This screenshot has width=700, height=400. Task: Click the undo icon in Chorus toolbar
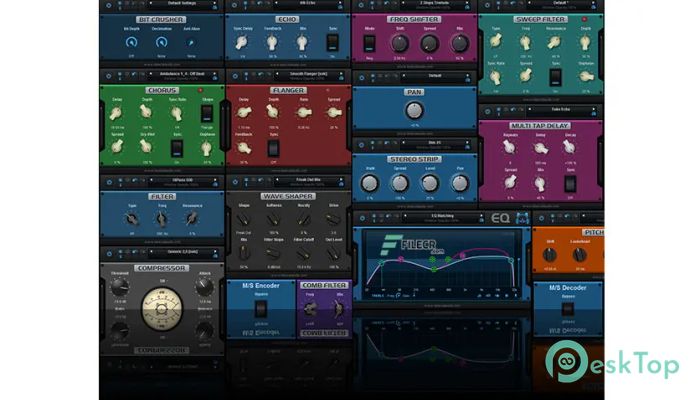[134, 75]
